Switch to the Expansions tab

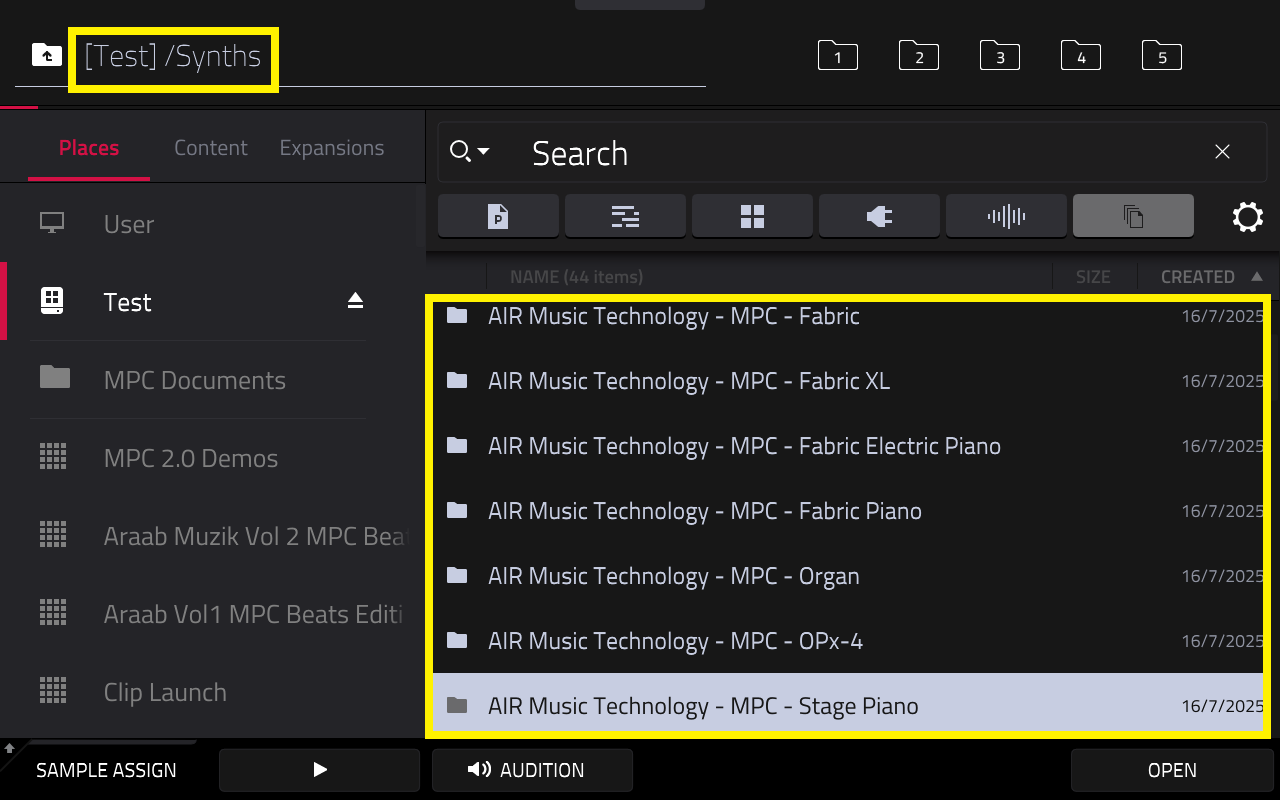[332, 148]
